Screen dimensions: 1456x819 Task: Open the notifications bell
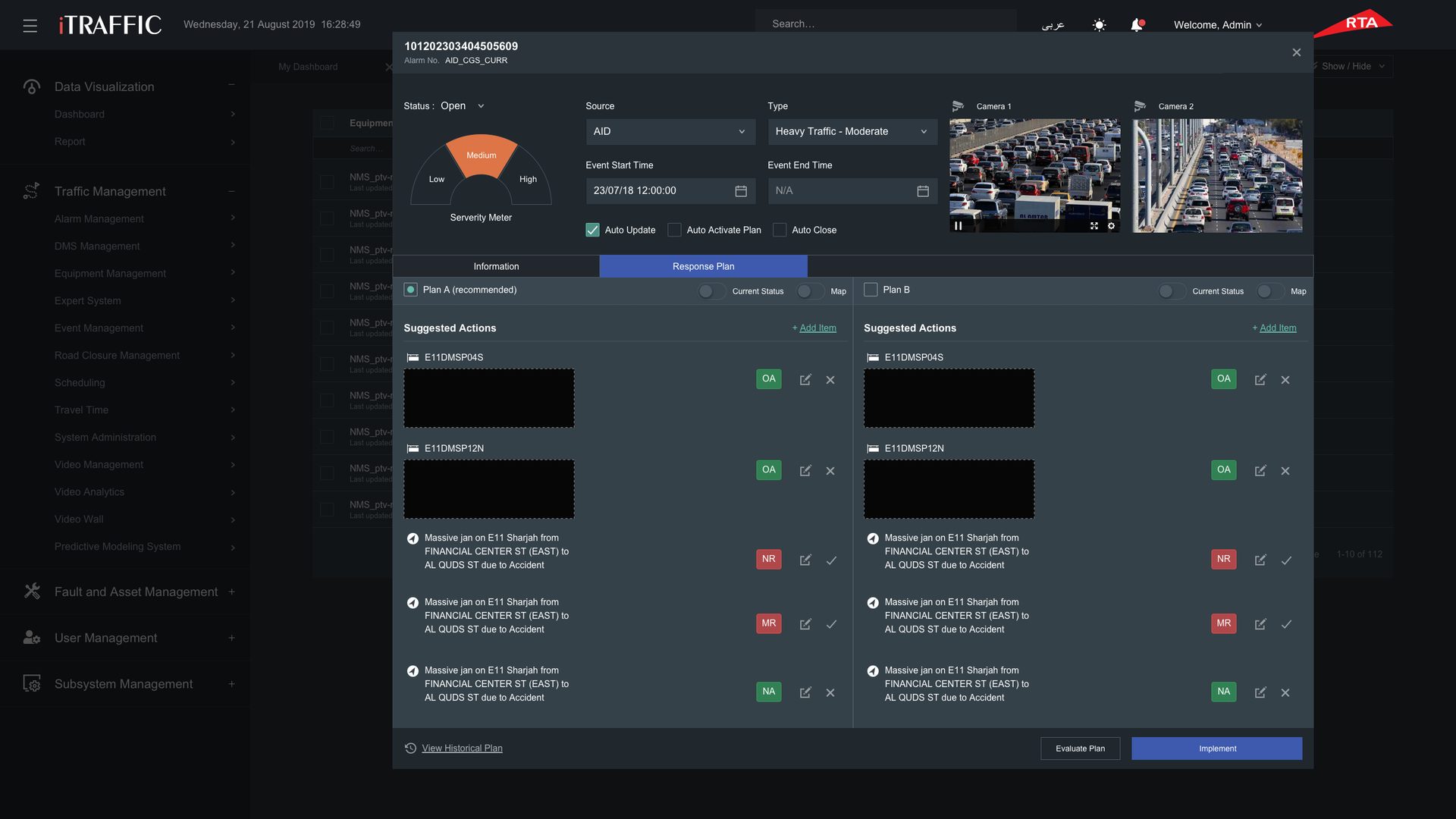click(1136, 25)
